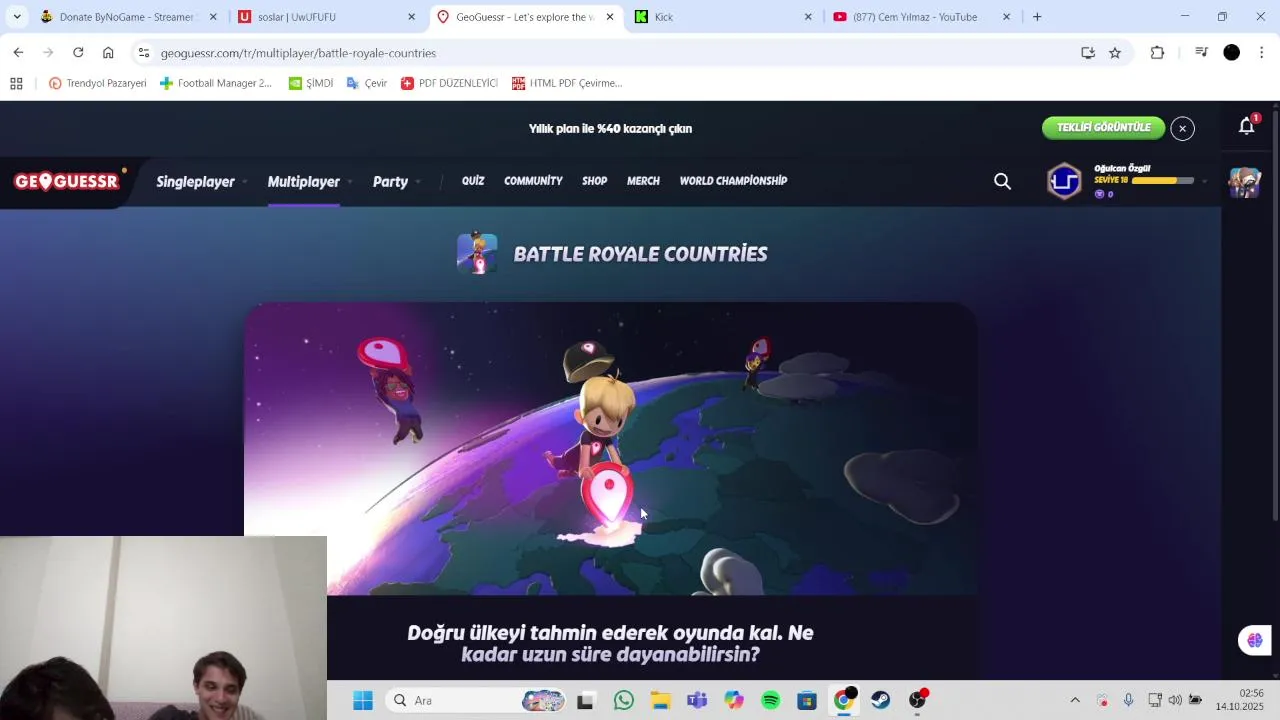1280x720 pixels.
Task: Open the HTML PDF Çevirme bookmark
Action: [x=567, y=84]
